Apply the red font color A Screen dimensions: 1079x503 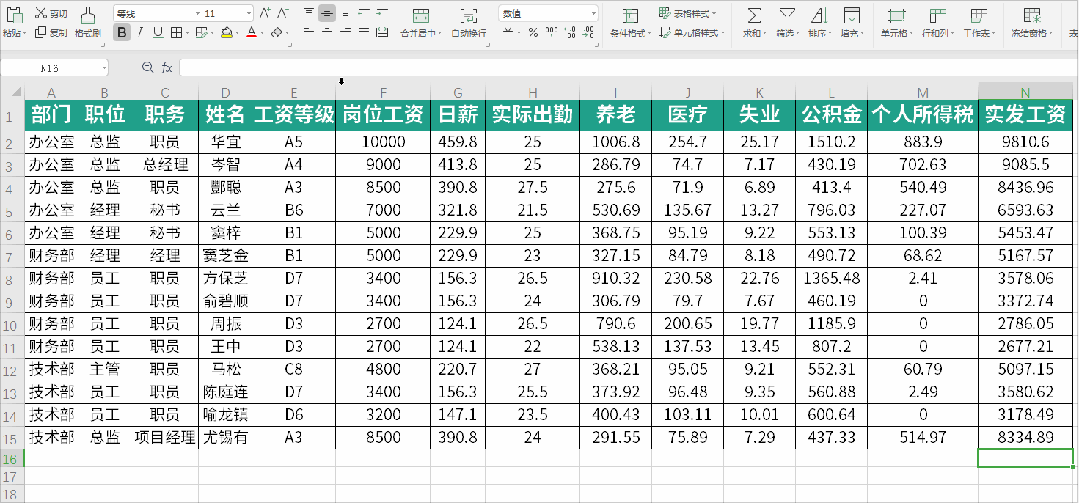(251, 32)
